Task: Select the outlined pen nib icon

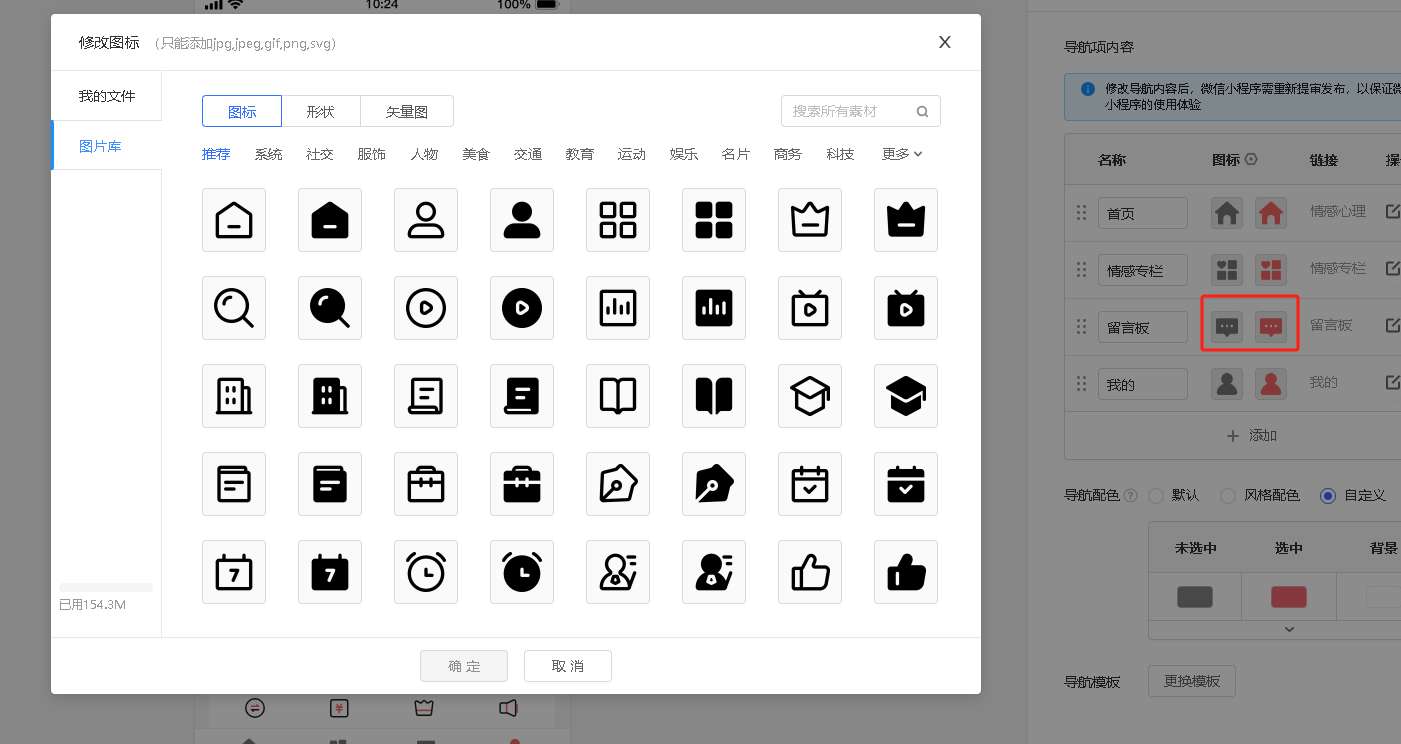Action: click(x=618, y=484)
